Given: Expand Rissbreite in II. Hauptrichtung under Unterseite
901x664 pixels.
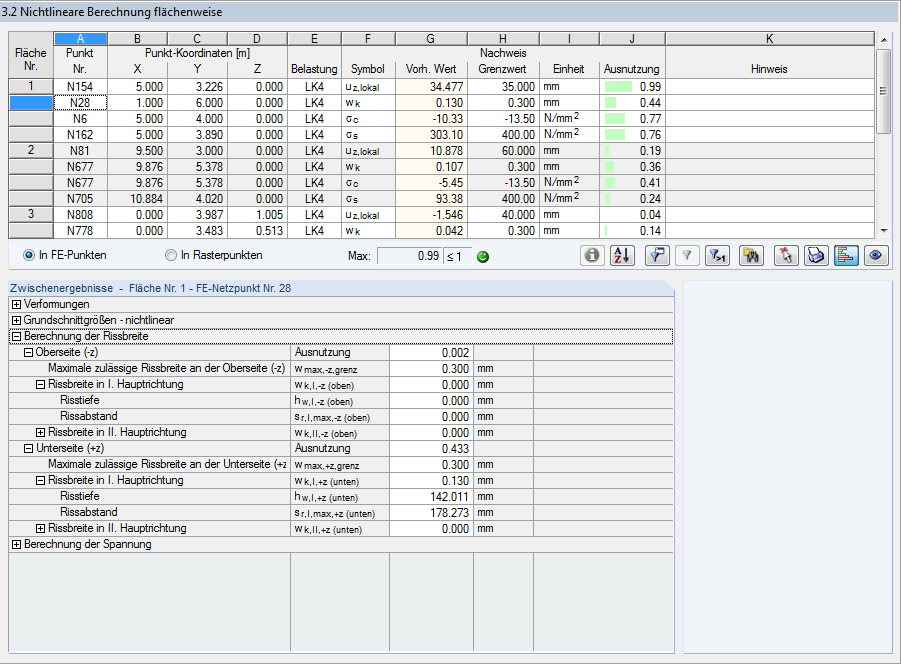Looking at the screenshot, I should [40, 528].
